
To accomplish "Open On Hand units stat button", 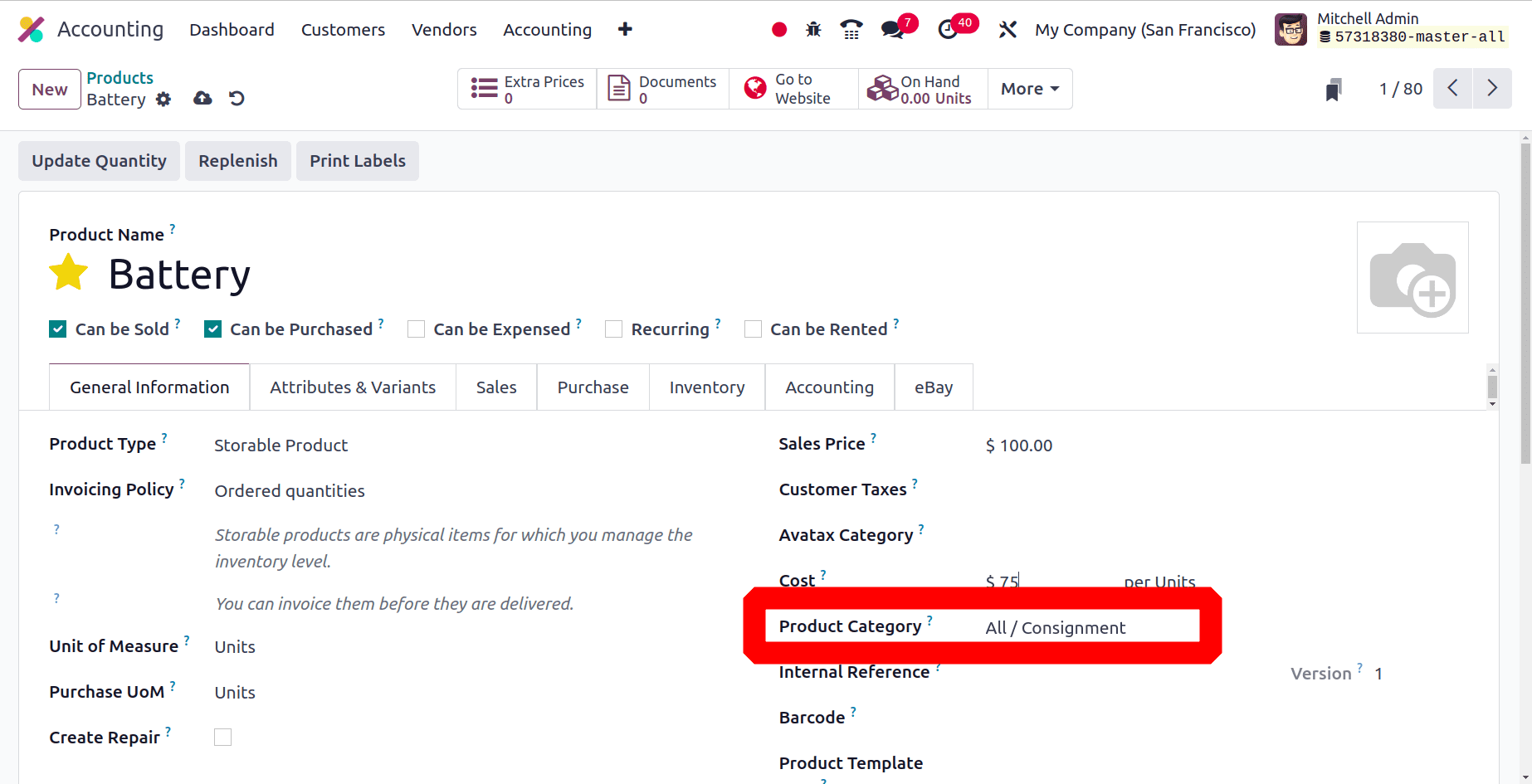I will [923, 89].
